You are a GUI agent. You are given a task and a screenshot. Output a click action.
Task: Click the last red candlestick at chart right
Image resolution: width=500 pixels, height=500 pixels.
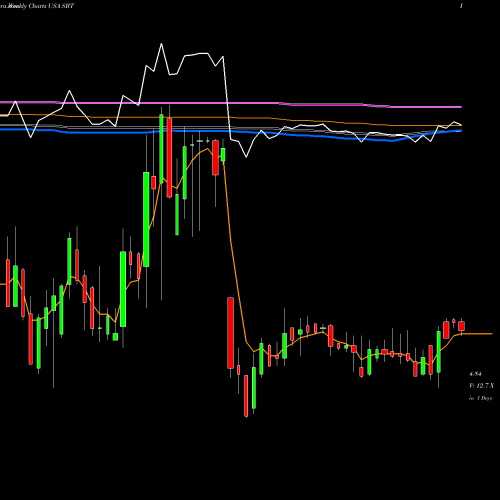[461, 326]
